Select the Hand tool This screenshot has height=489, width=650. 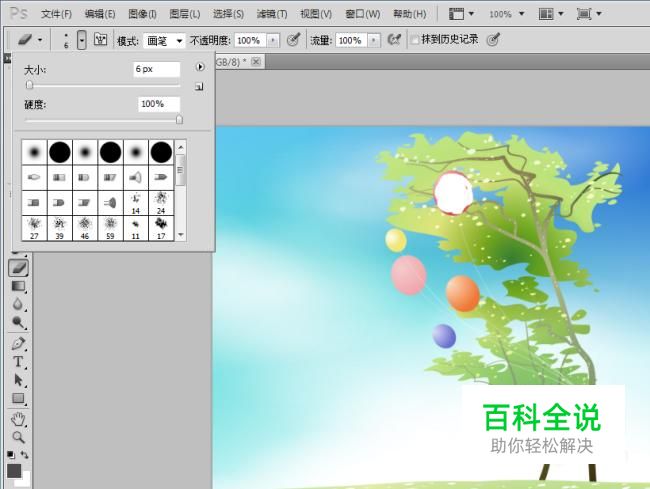click(18, 419)
